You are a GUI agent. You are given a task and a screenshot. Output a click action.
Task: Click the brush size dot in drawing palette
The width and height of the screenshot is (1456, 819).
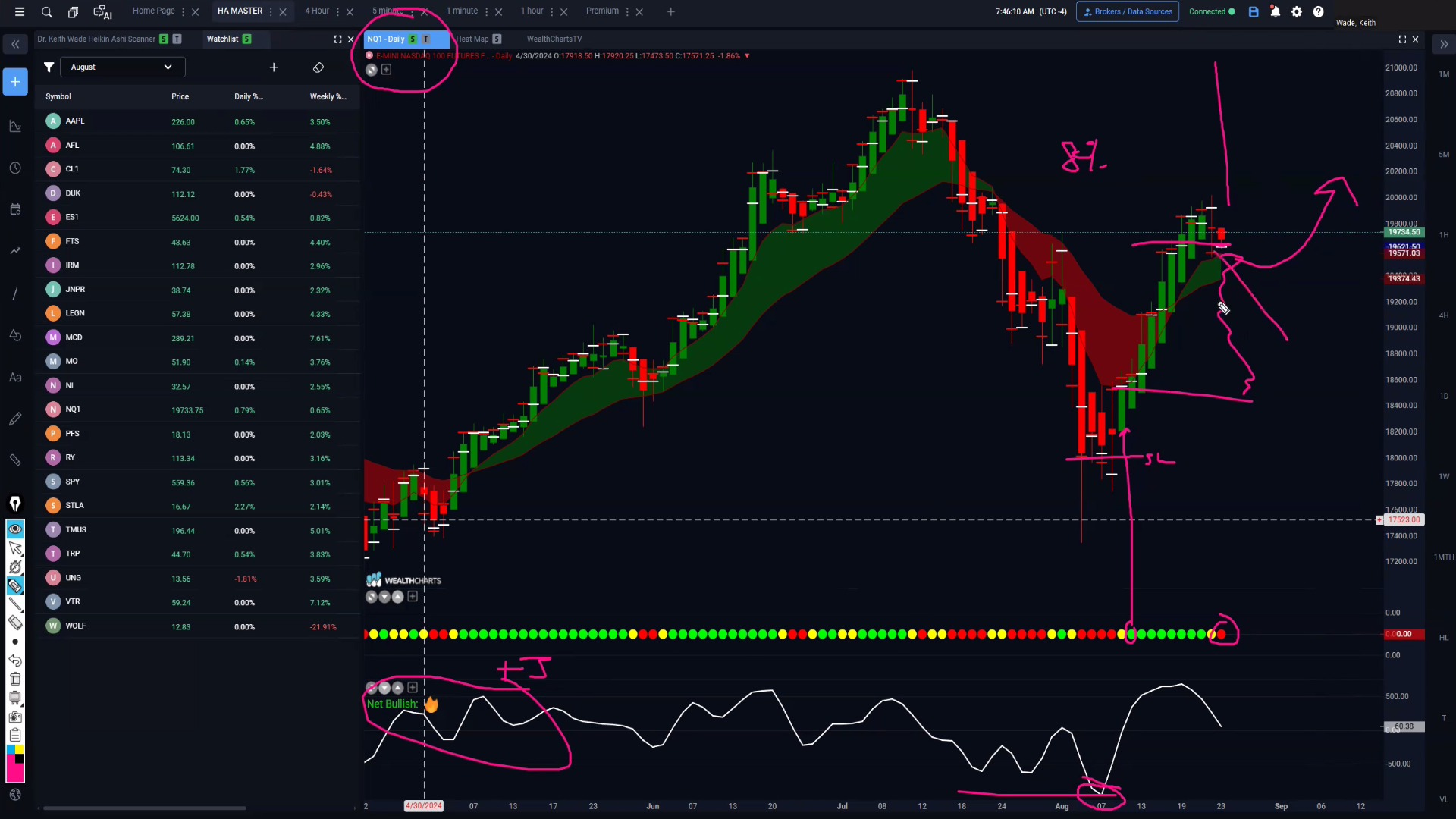15,642
